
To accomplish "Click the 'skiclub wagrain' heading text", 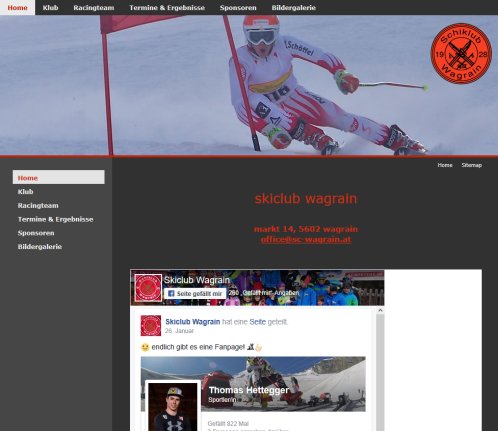I will pos(306,199).
